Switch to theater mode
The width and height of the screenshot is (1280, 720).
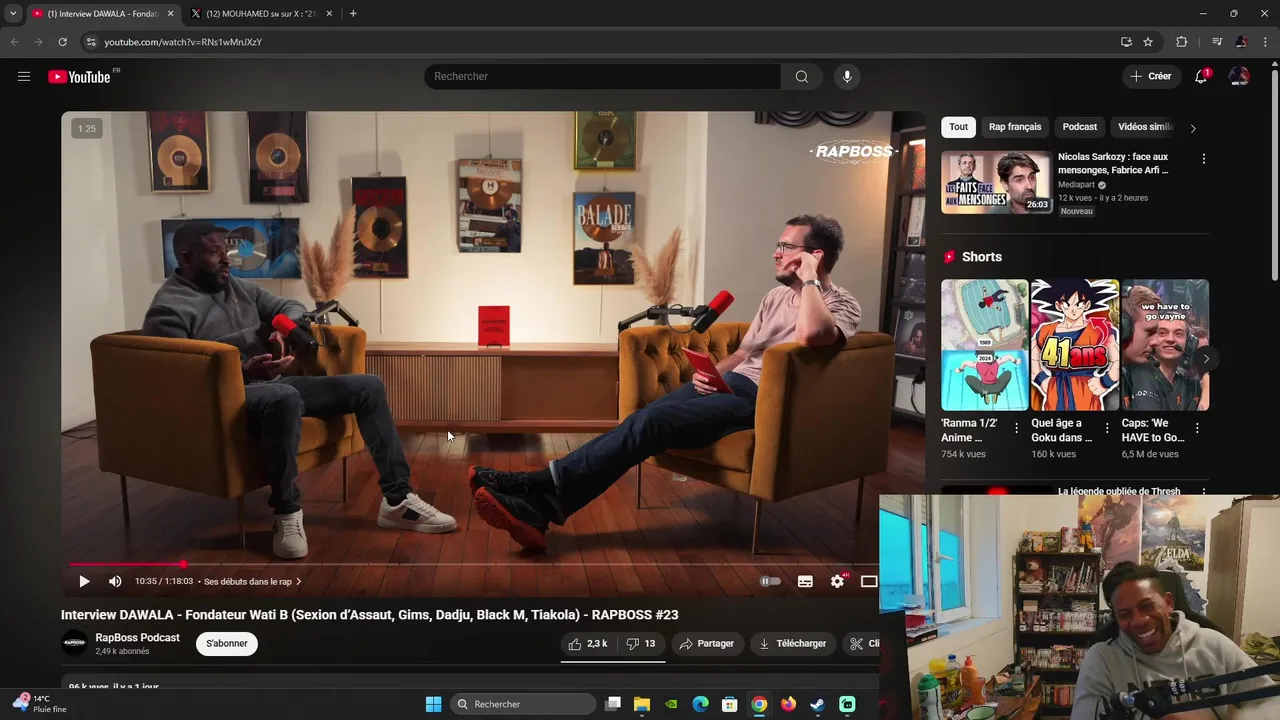[869, 581]
